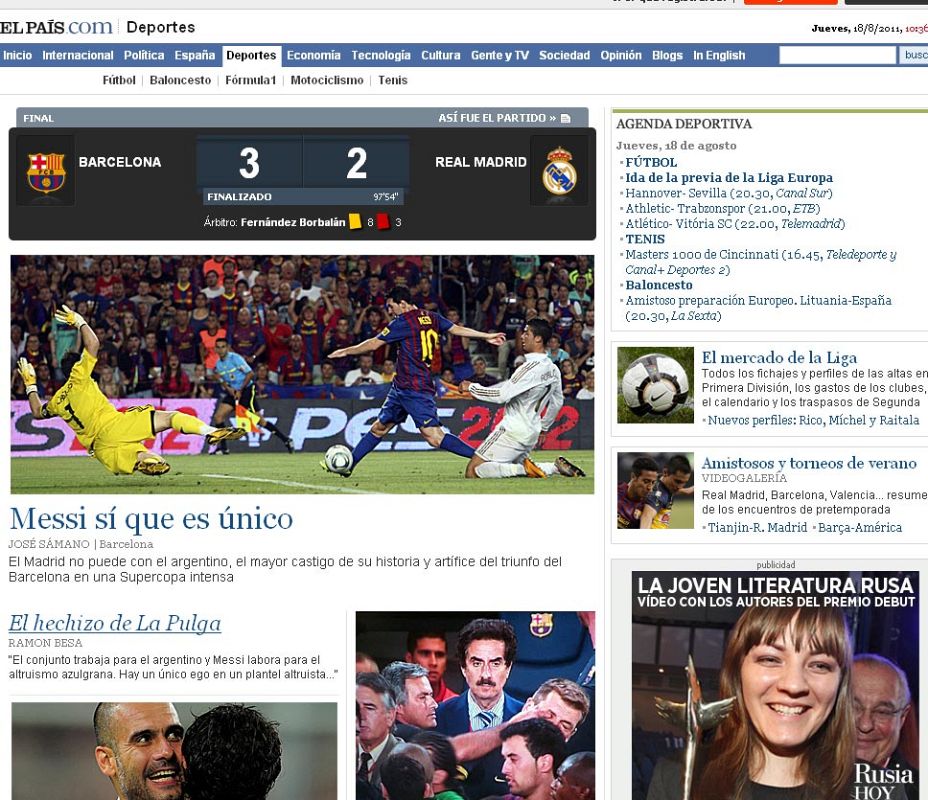This screenshot has width=928, height=800.
Task: Click the EL PAÍS.com logo
Action: pyautogui.click(x=55, y=26)
